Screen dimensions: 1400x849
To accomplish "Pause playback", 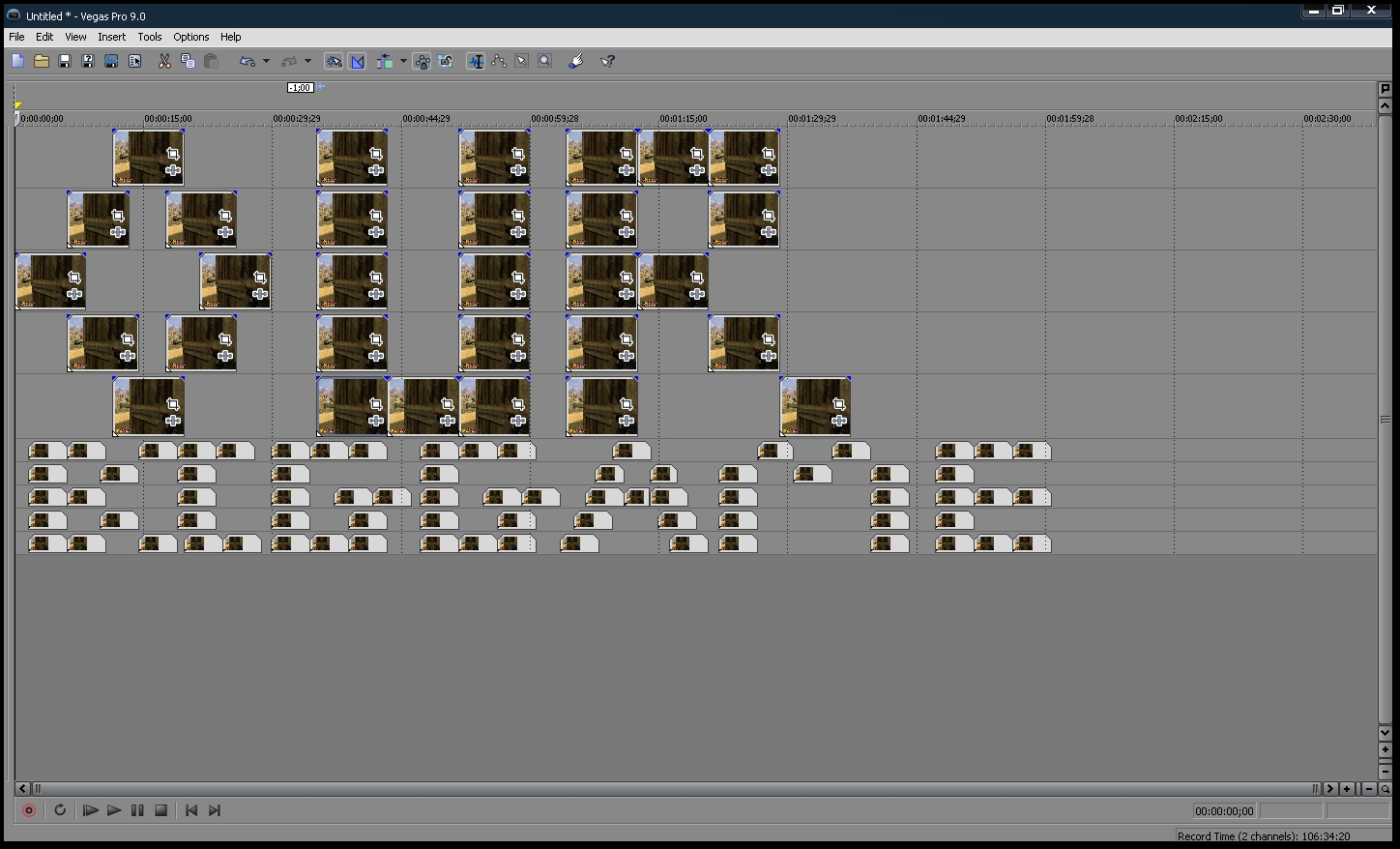I will tap(137, 810).
